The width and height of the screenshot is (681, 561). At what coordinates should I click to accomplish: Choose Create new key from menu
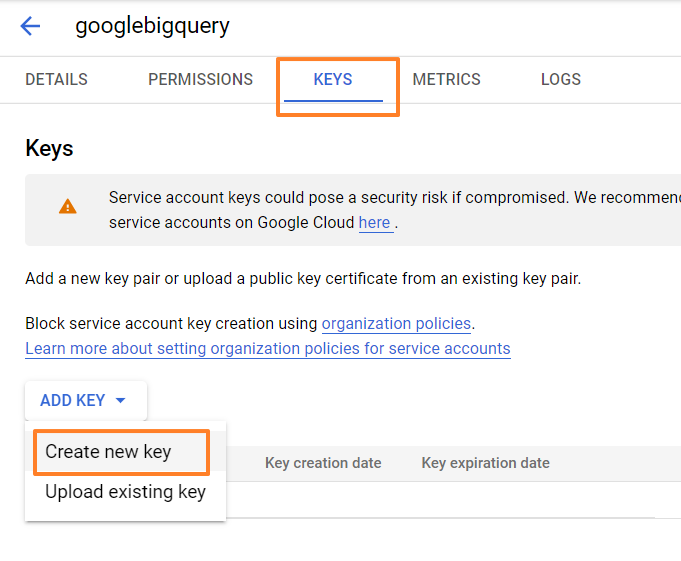click(108, 452)
